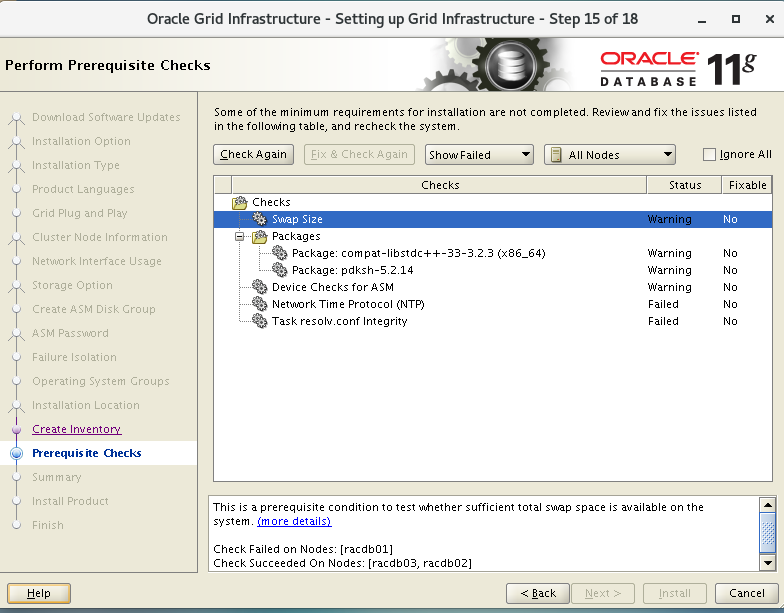Image resolution: width=784 pixels, height=613 pixels.
Task: Click Summary in step list
Action: click(x=56, y=477)
